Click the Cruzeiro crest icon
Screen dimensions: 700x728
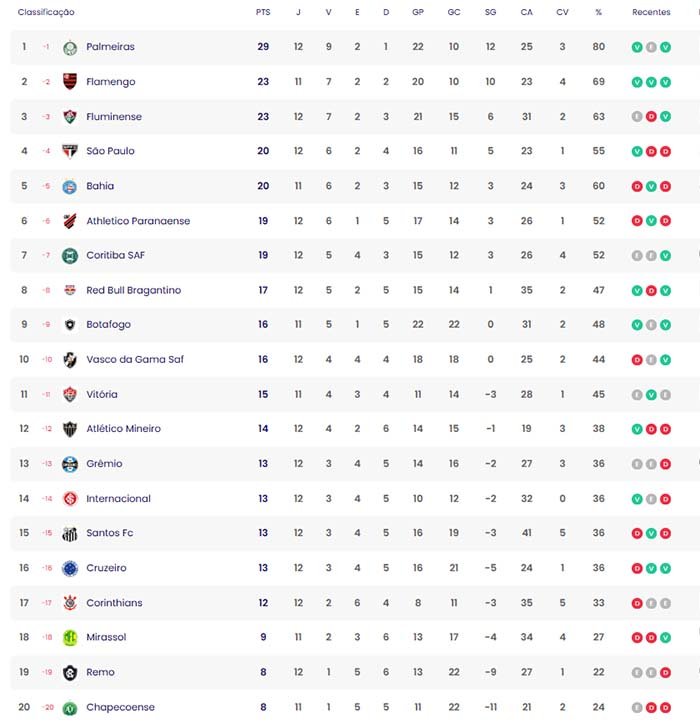(70, 568)
